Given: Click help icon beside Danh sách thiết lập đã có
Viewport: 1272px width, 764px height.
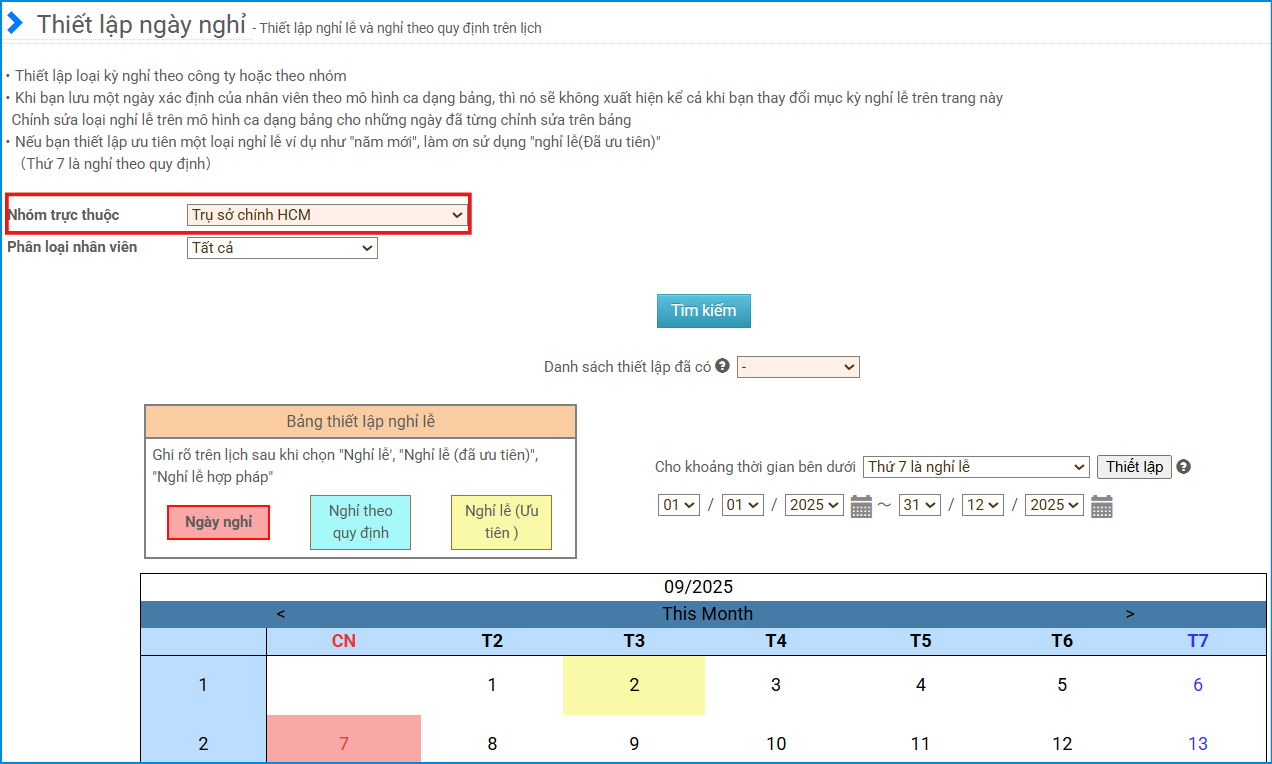Looking at the screenshot, I should point(722,366).
